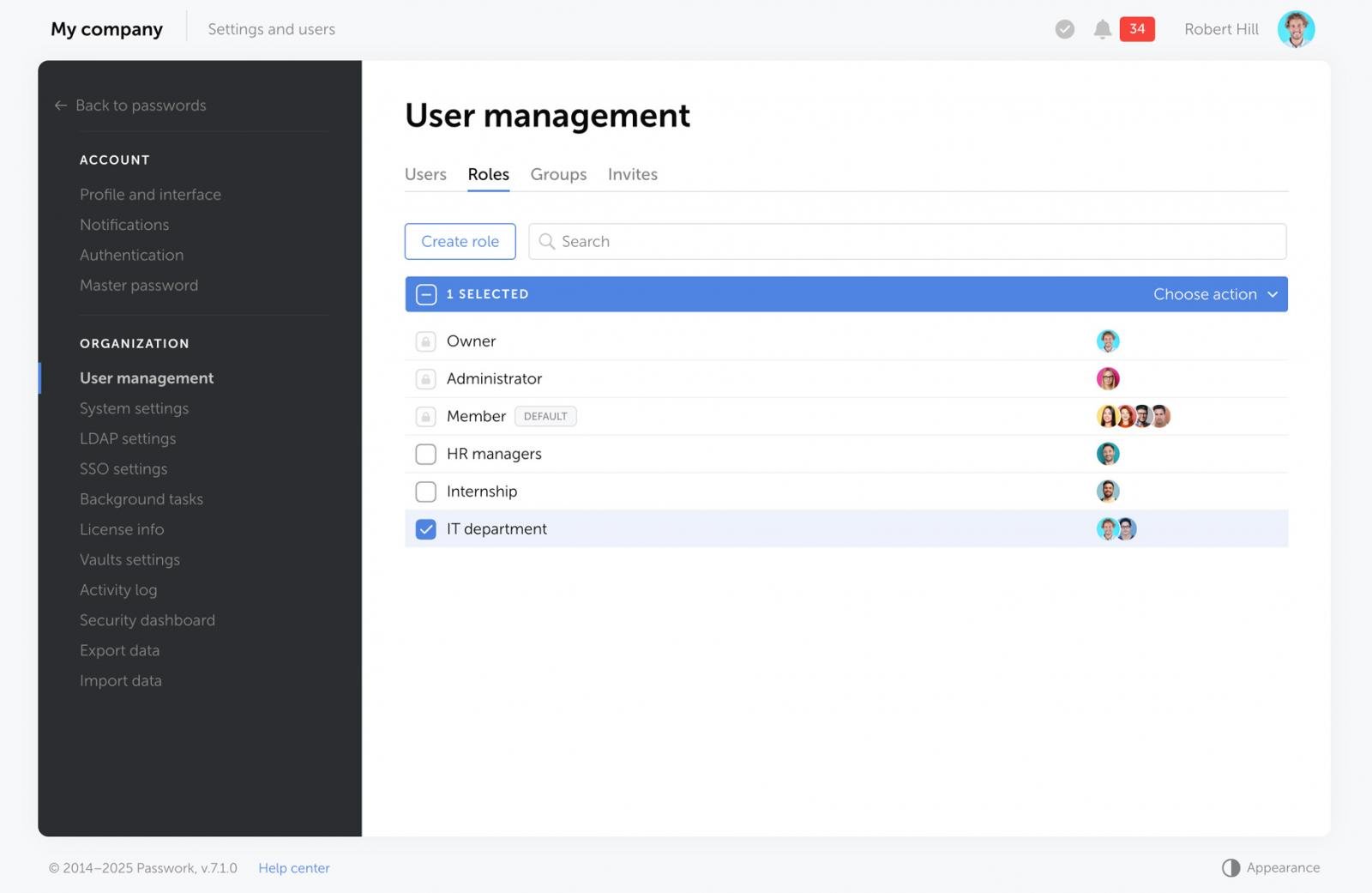Viewport: 1372px width, 893px height.
Task: Open the Help center link
Action: [x=293, y=867]
